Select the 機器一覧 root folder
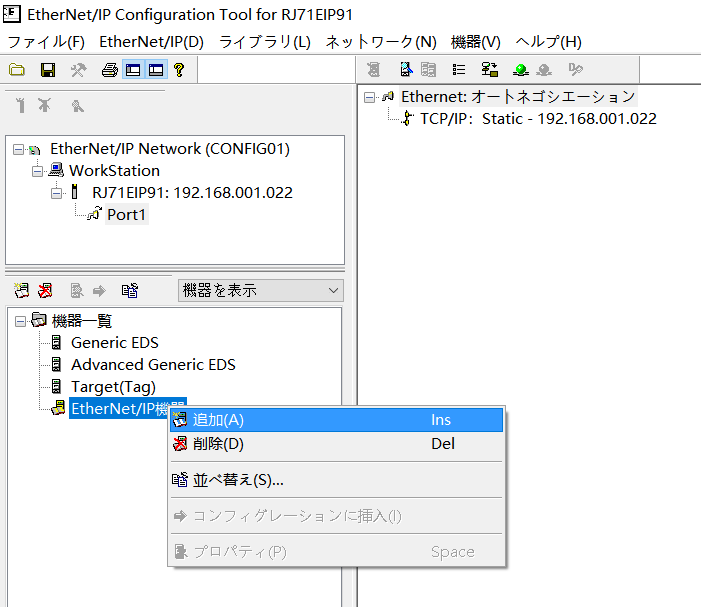701x607 pixels. pyautogui.click(x=82, y=321)
